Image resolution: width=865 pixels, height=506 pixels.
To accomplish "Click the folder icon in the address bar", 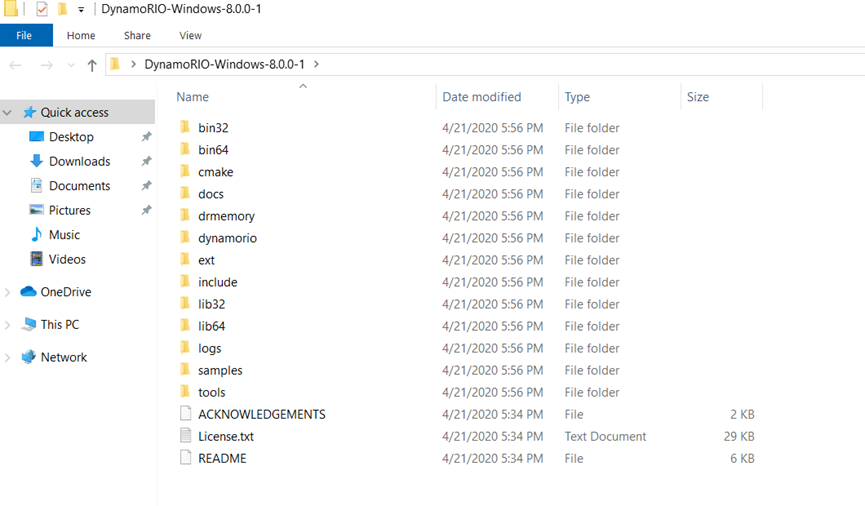I will point(115,64).
